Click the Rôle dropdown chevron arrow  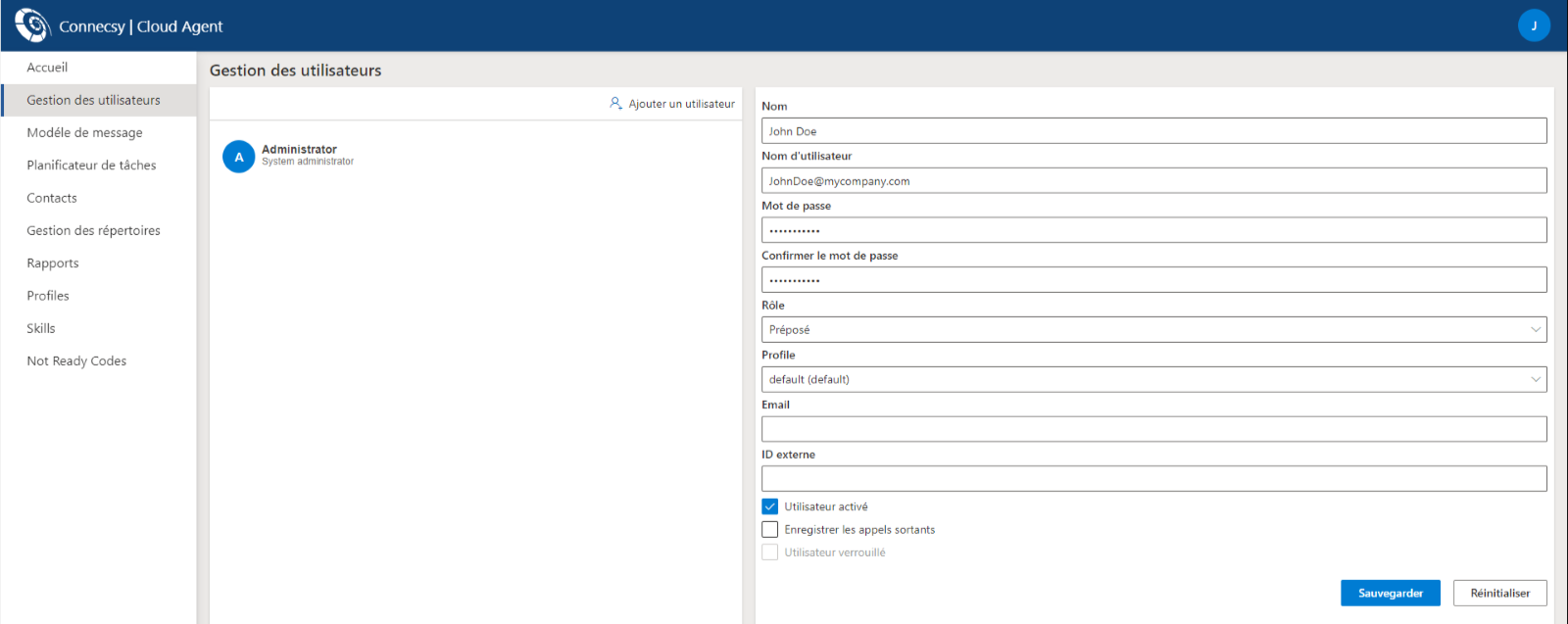click(x=1536, y=330)
